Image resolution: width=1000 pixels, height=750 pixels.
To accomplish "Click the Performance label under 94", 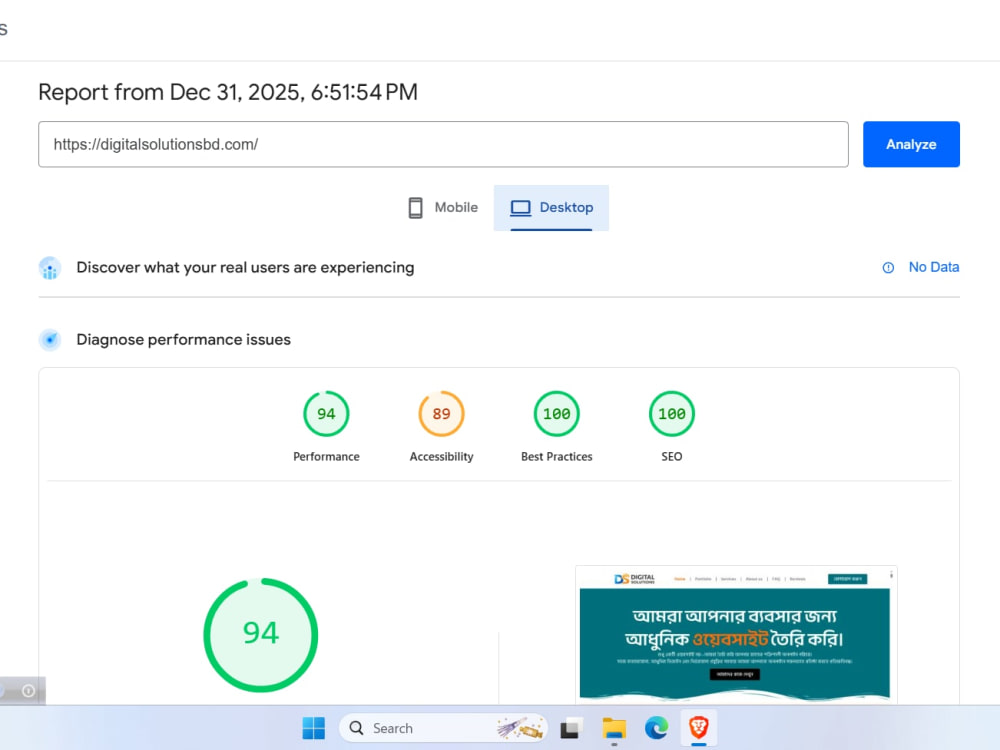I will pos(326,457).
